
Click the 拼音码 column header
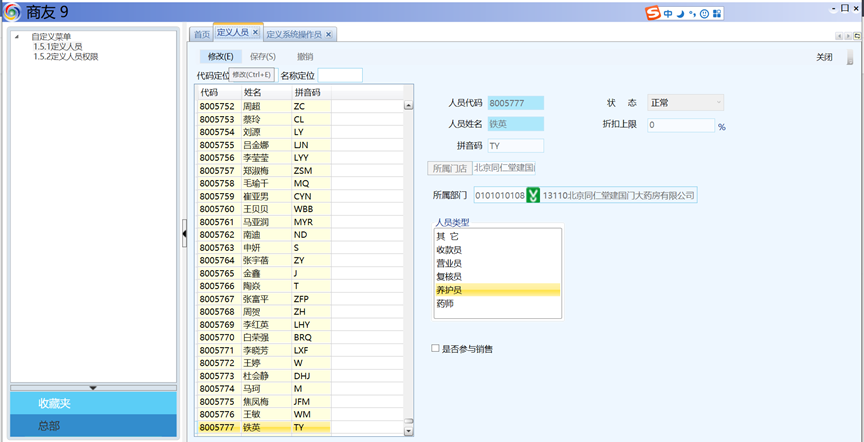tap(311, 93)
